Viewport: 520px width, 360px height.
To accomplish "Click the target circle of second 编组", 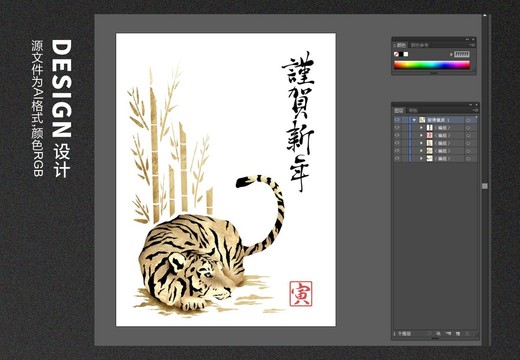I will point(468,135).
